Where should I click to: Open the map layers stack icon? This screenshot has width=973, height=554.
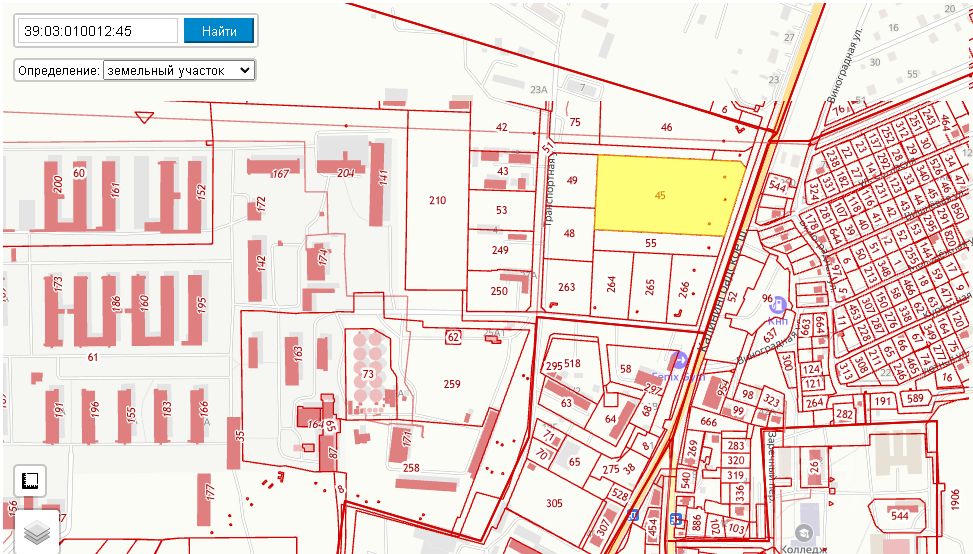point(37,532)
